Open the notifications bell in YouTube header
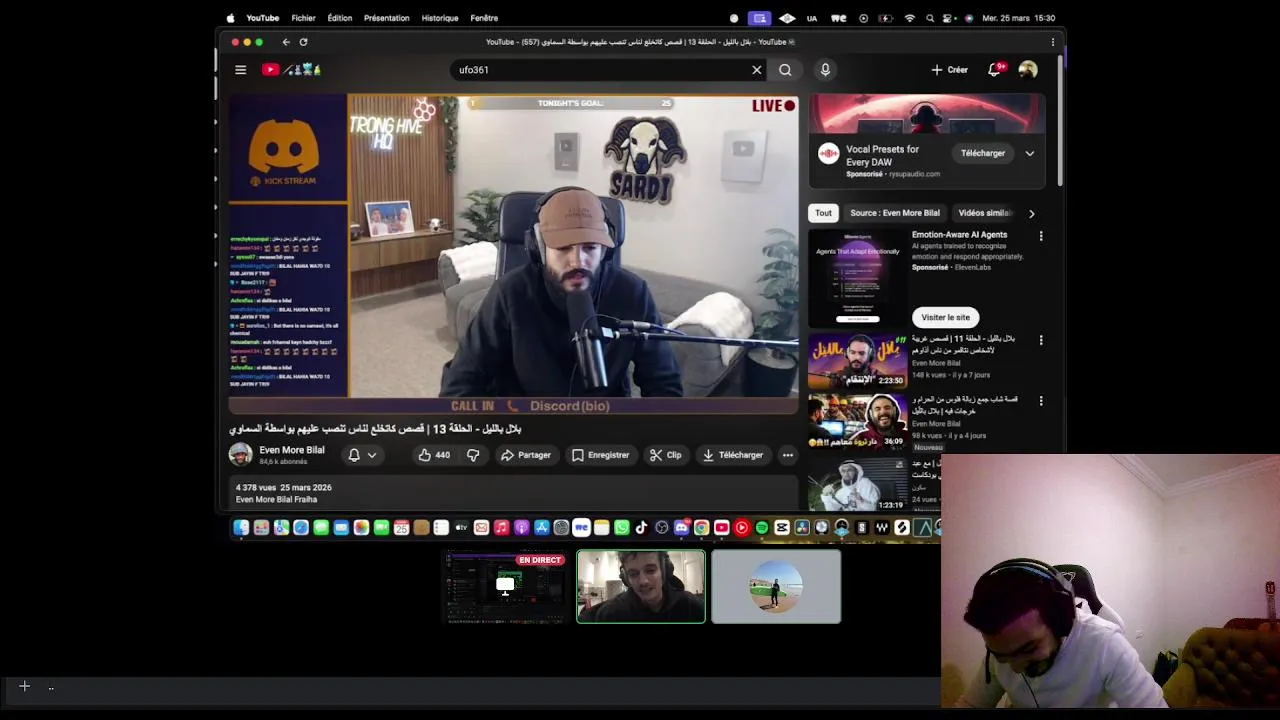The width and height of the screenshot is (1280, 720). tap(995, 70)
